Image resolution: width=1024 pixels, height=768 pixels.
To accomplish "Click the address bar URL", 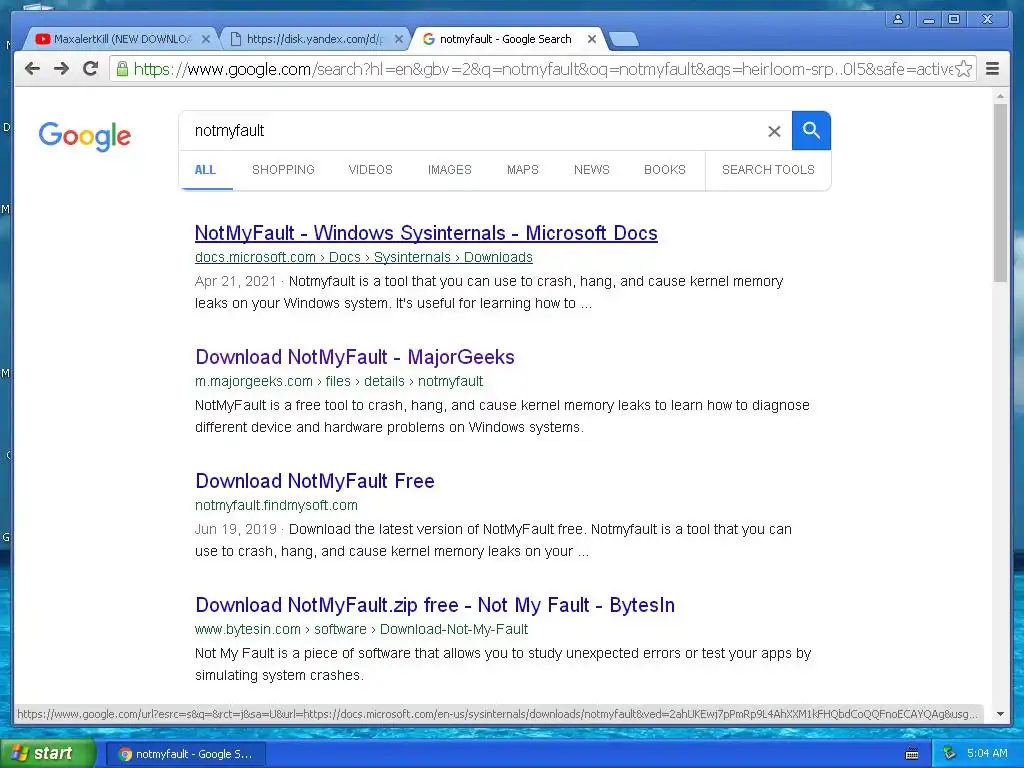I will tap(542, 69).
